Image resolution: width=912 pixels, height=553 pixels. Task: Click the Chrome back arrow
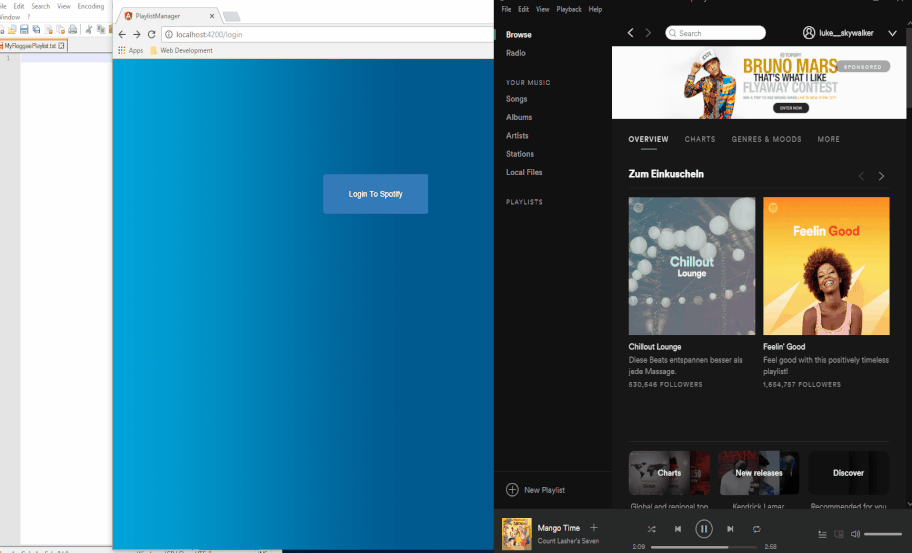[122, 34]
